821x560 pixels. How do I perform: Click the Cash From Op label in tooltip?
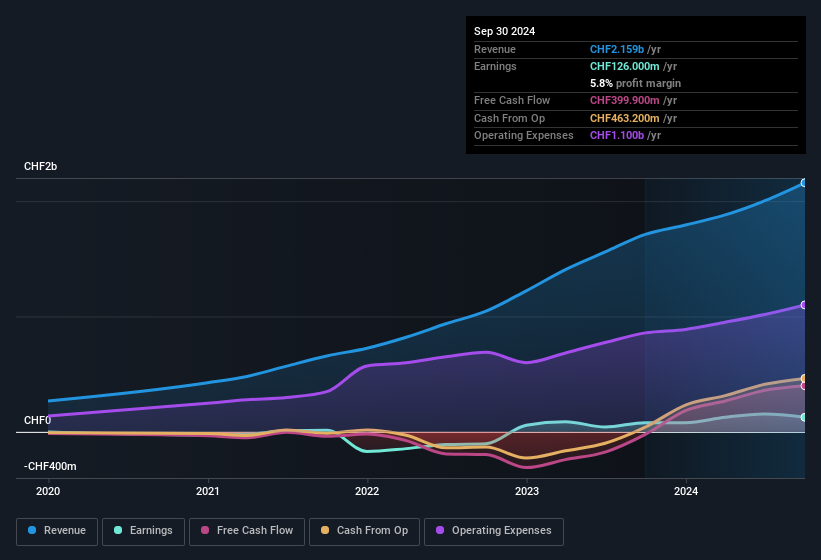509,118
